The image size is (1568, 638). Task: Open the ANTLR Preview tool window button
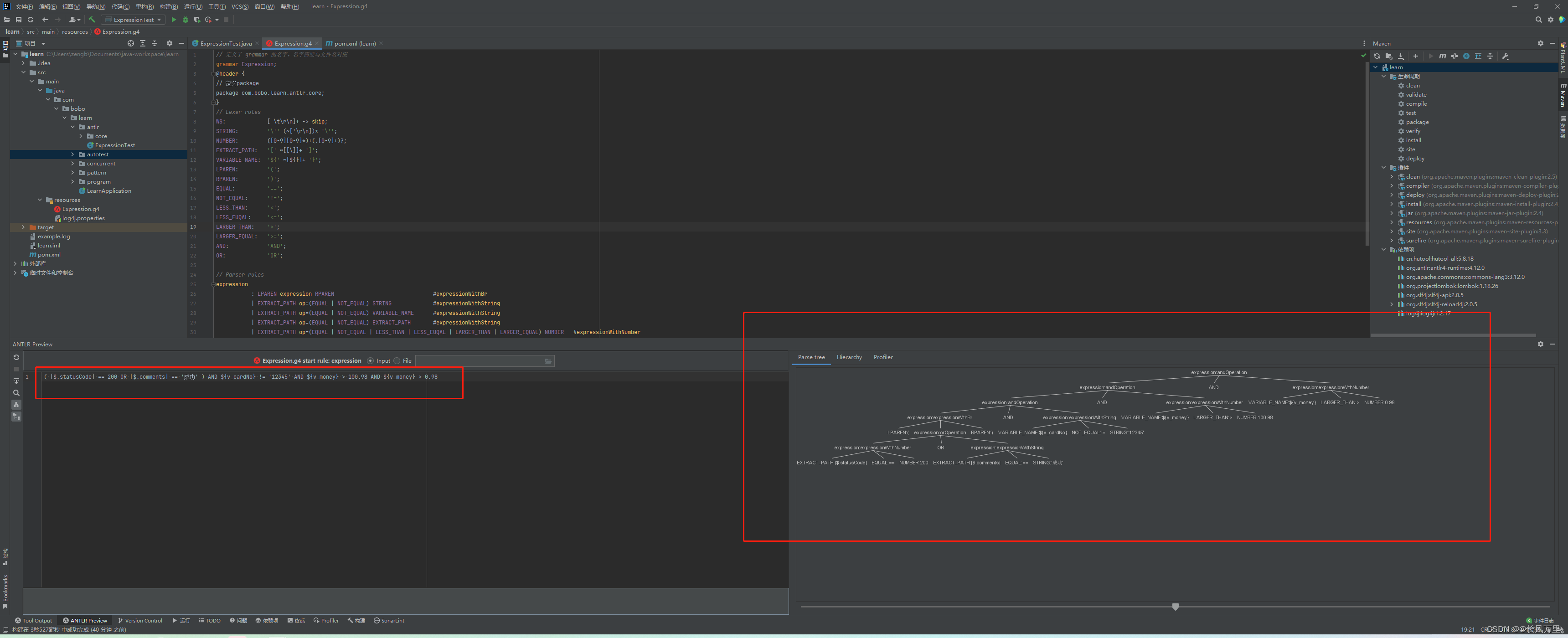85,620
